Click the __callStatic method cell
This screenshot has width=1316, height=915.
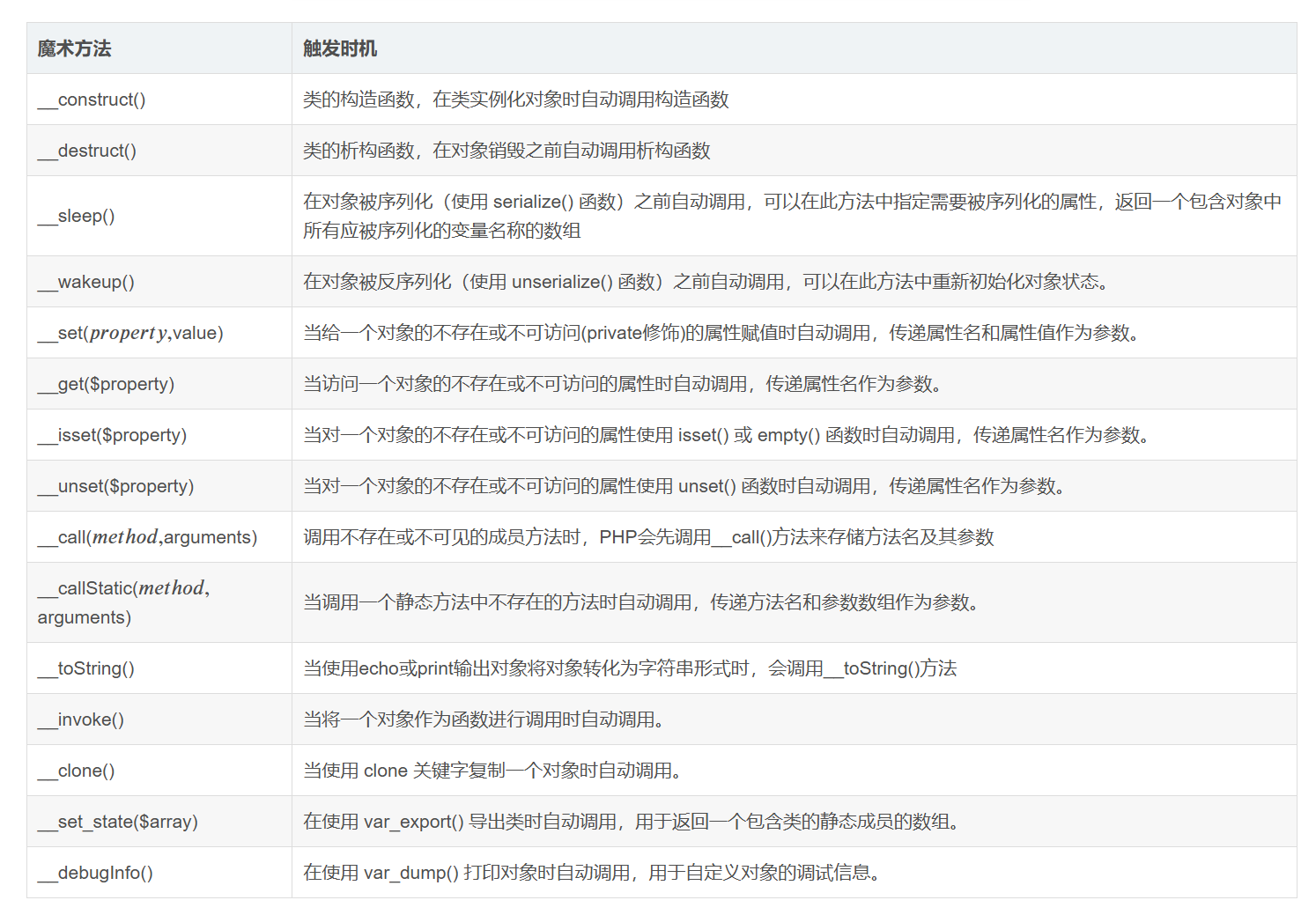pos(159,602)
